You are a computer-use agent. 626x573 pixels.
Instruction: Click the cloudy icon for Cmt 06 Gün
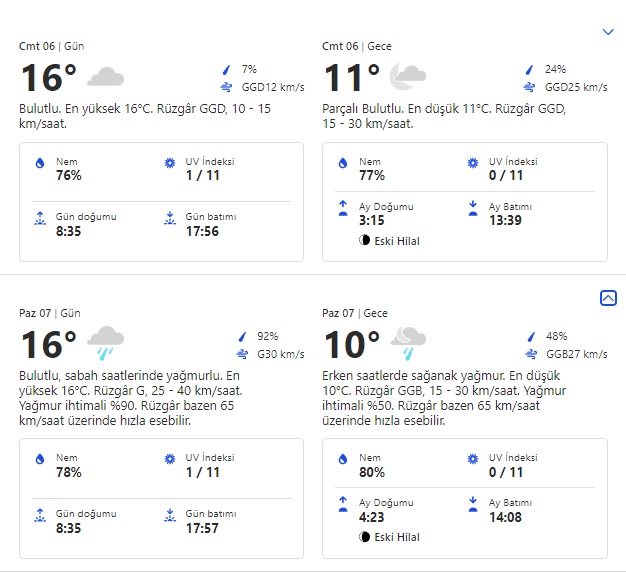point(105,77)
